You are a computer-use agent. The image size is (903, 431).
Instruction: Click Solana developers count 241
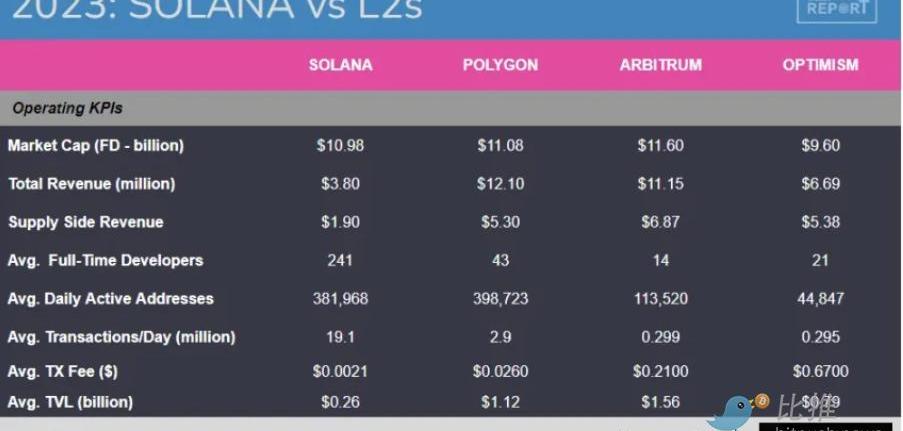tap(340, 260)
